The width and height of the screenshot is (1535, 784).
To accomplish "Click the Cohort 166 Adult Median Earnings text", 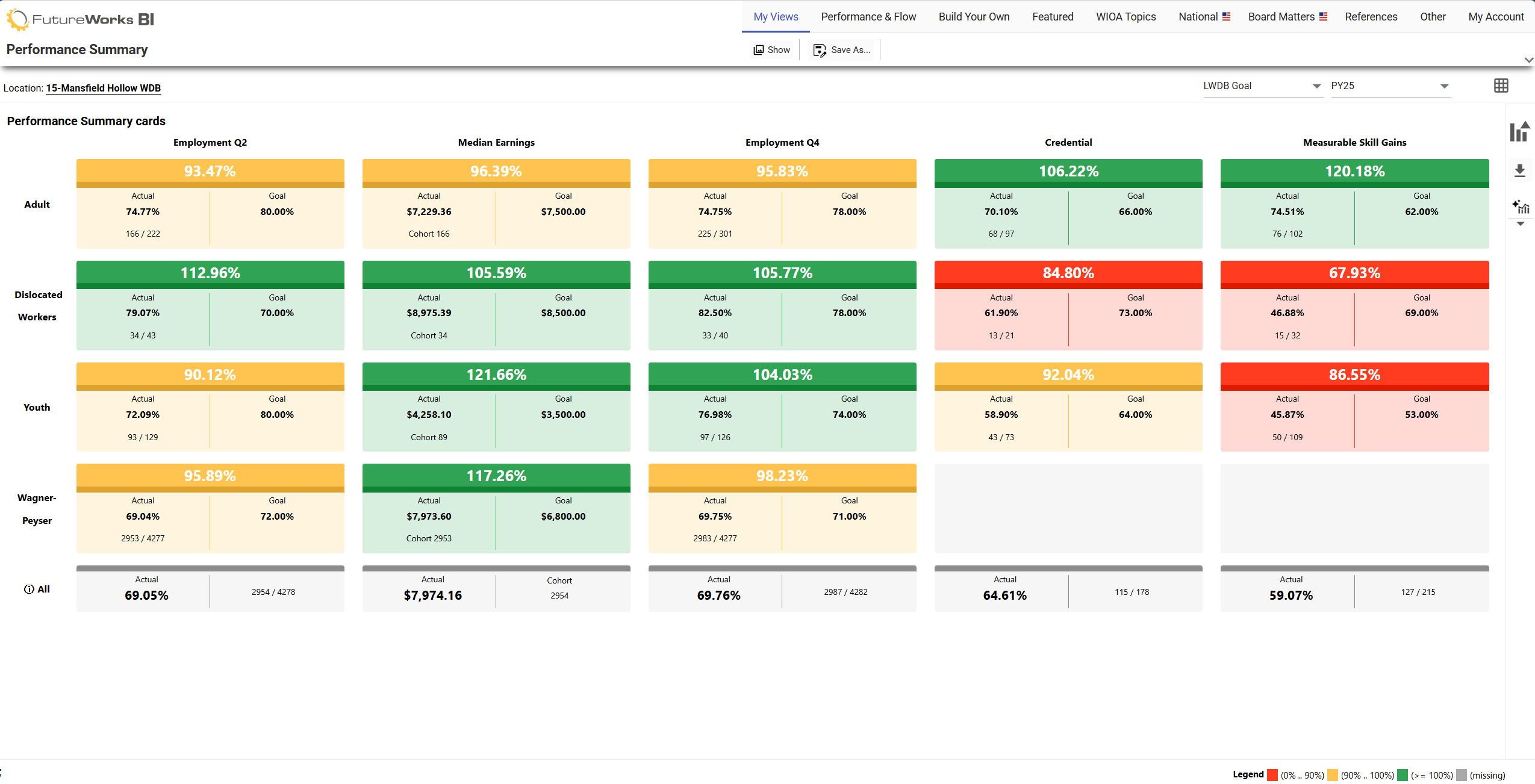I will tap(429, 234).
